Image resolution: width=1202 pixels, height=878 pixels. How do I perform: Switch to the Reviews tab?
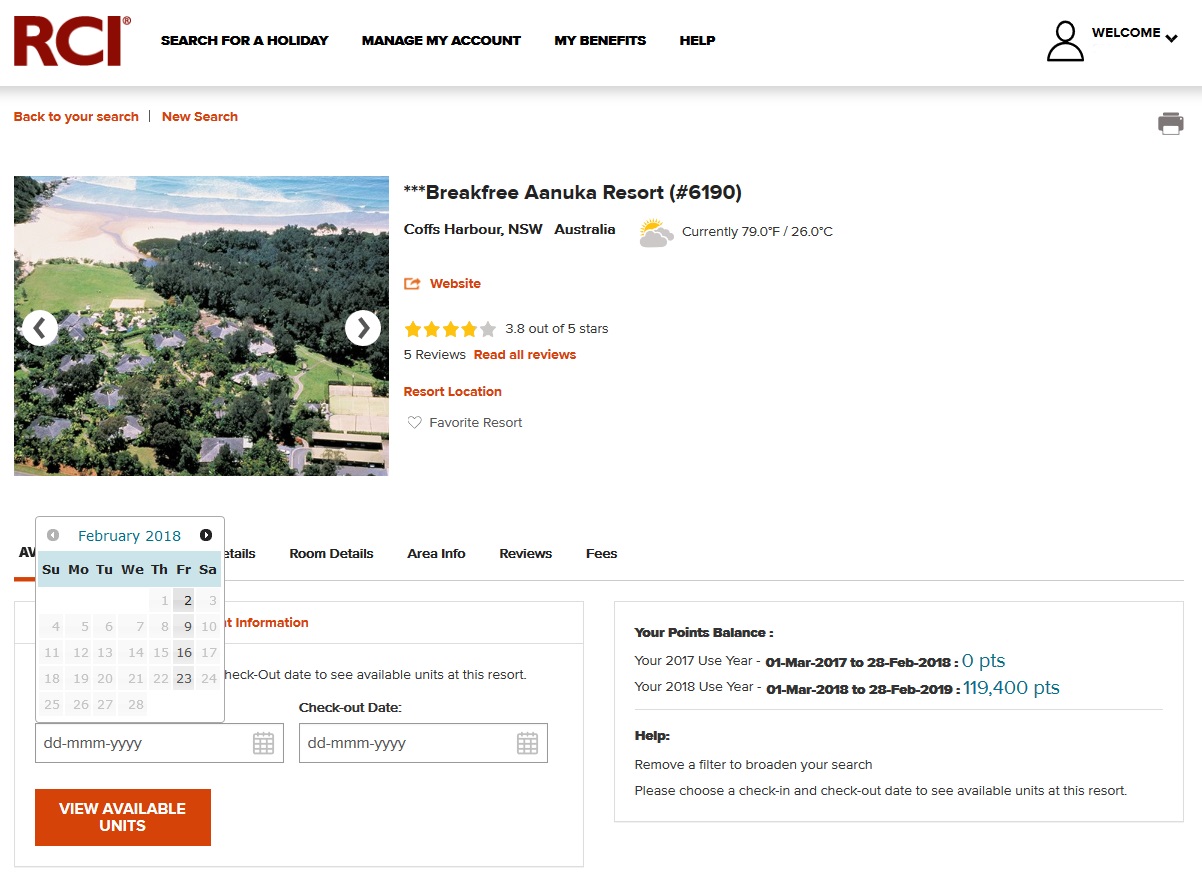coord(526,554)
